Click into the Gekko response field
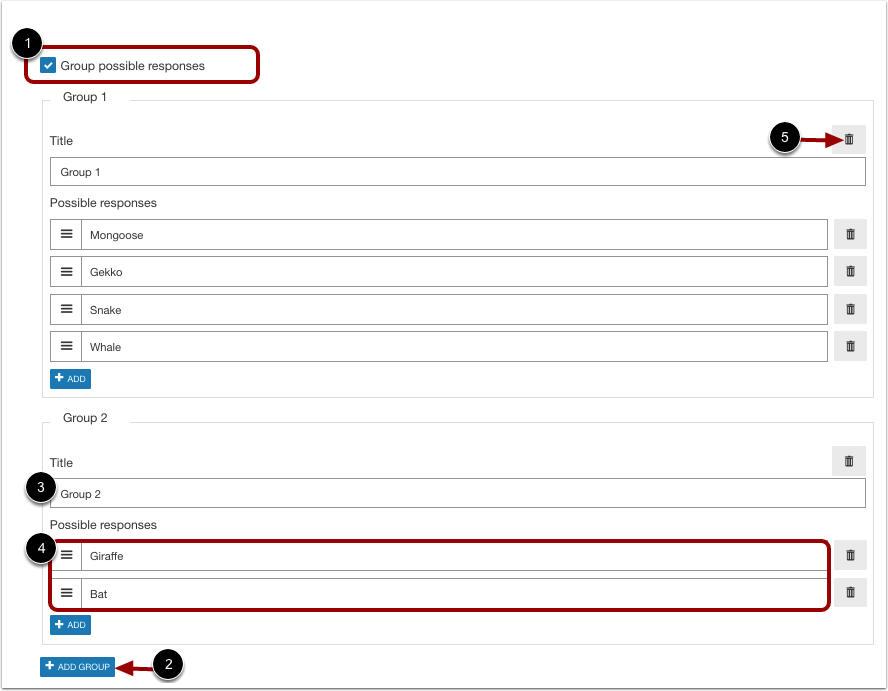Screen dimensions: 888x691 click(x=454, y=272)
